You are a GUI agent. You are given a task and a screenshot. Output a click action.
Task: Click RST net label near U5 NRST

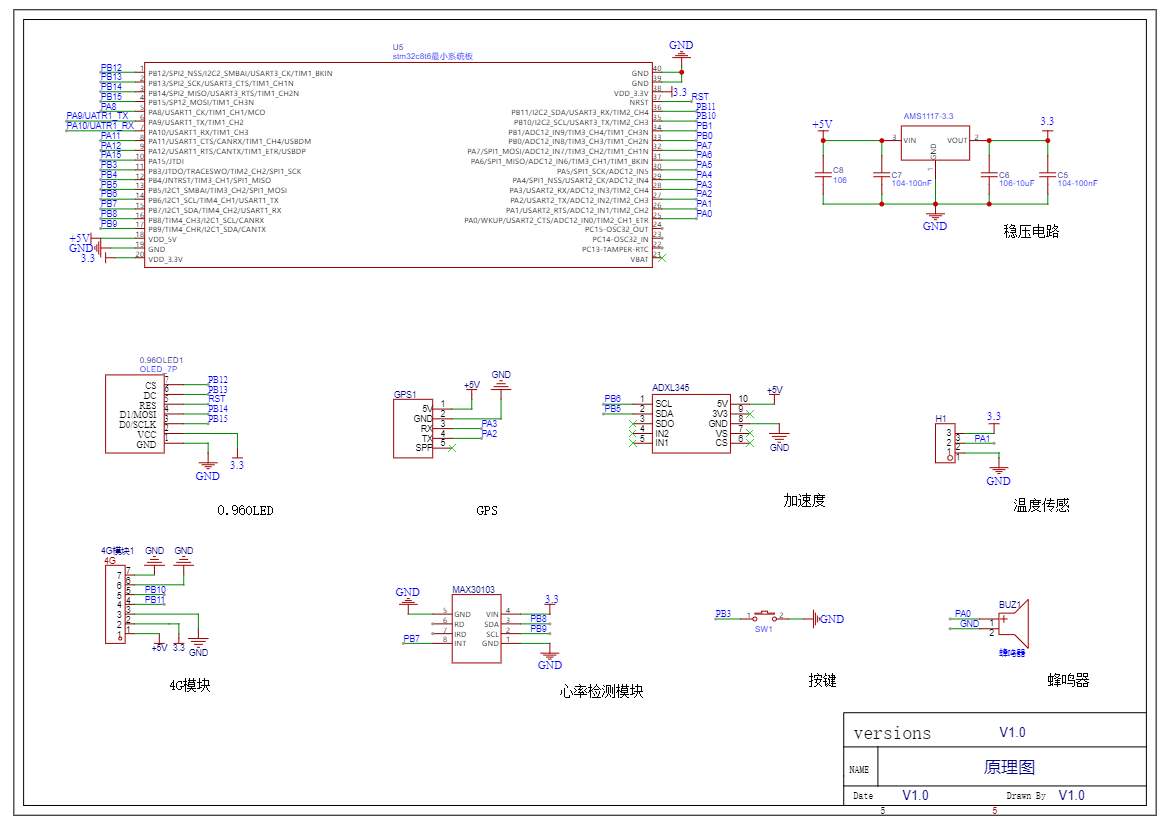(700, 97)
